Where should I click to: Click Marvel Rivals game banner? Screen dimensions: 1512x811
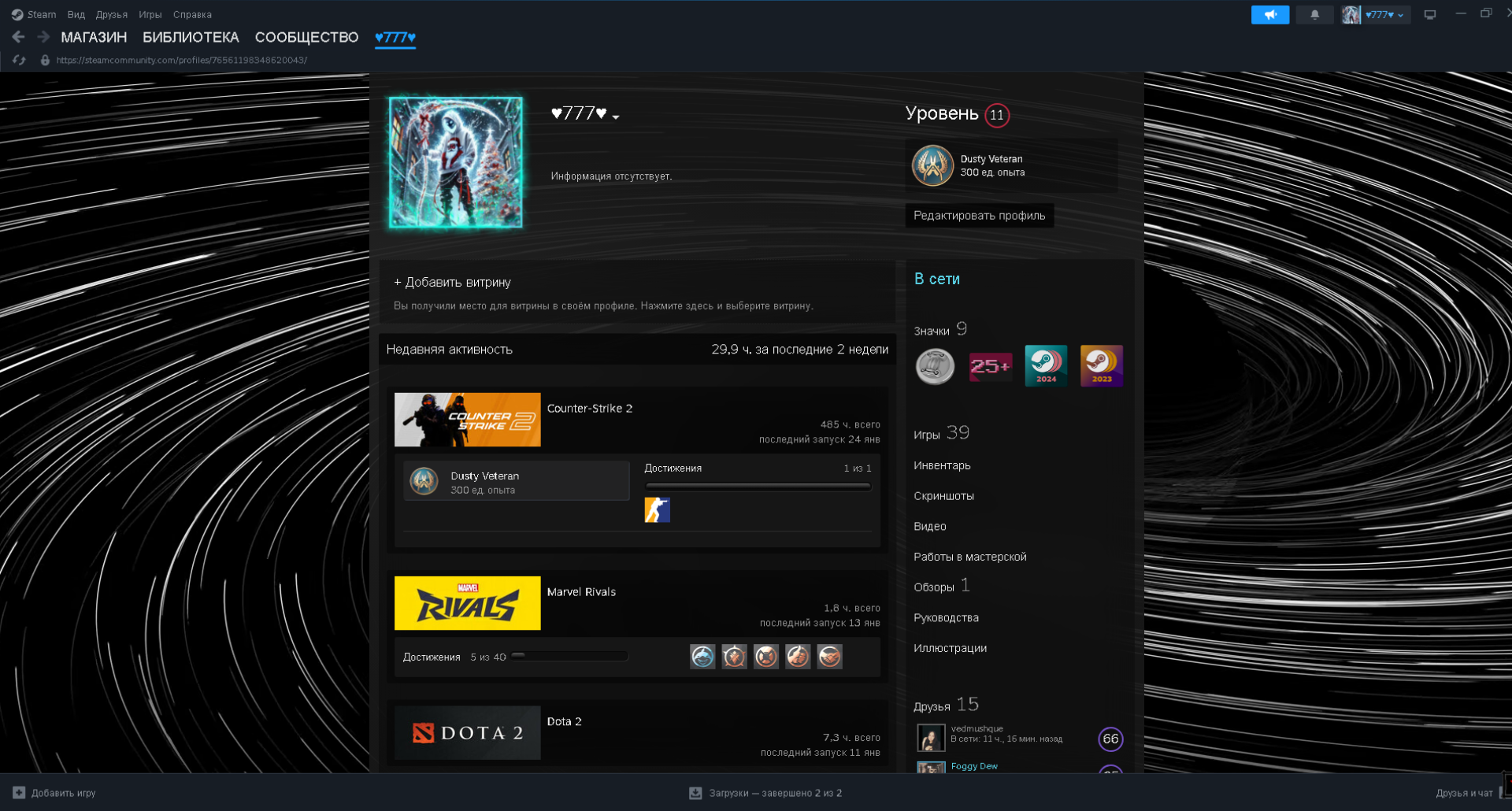click(x=467, y=603)
